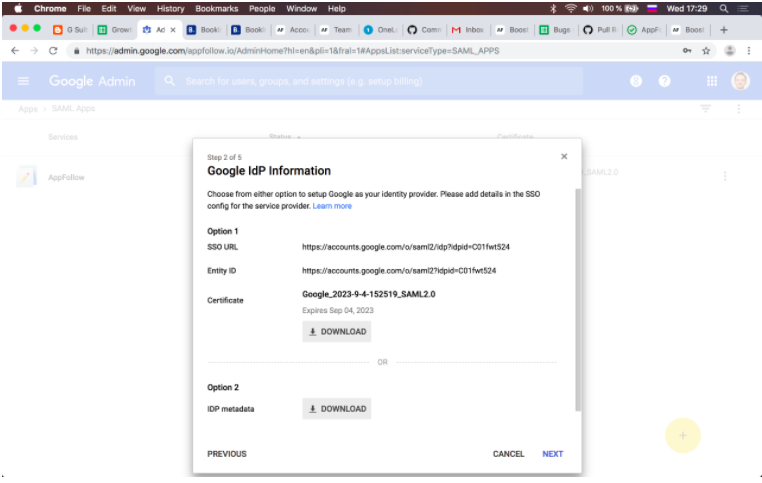762x483 pixels.
Task: Open the Chrome menu in menu bar
Action: 50,9
